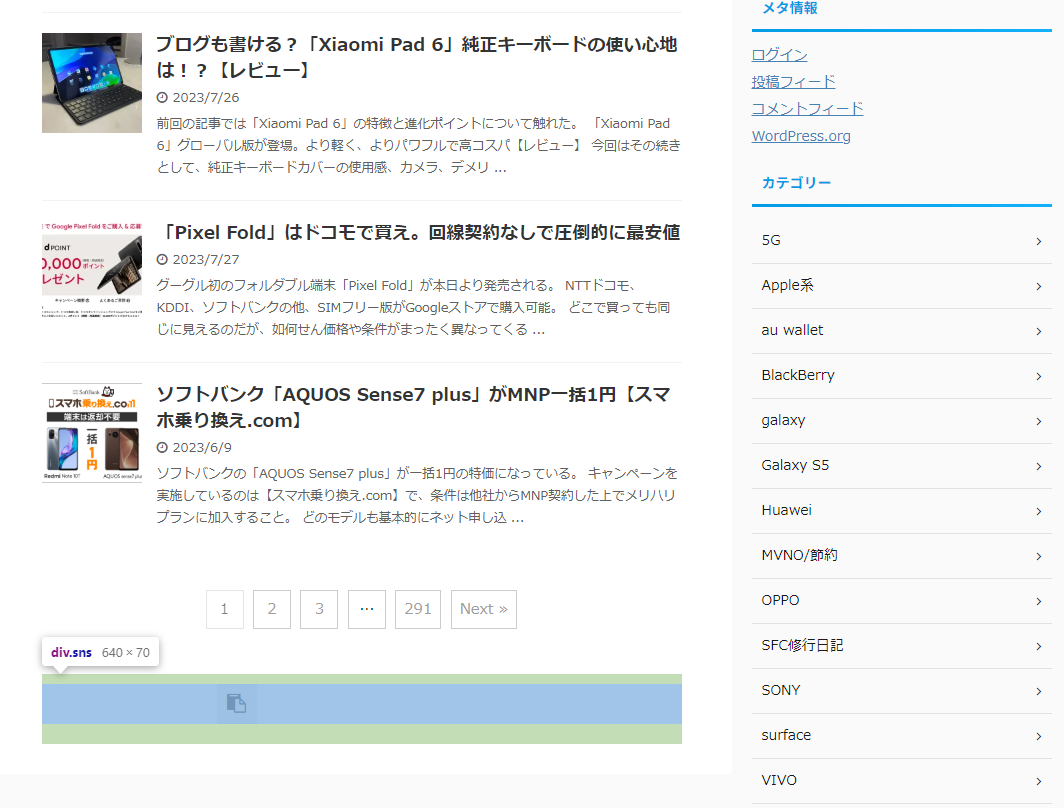The image size is (1064, 808).
Task: Go to page 2 of the article list
Action: tap(271, 609)
